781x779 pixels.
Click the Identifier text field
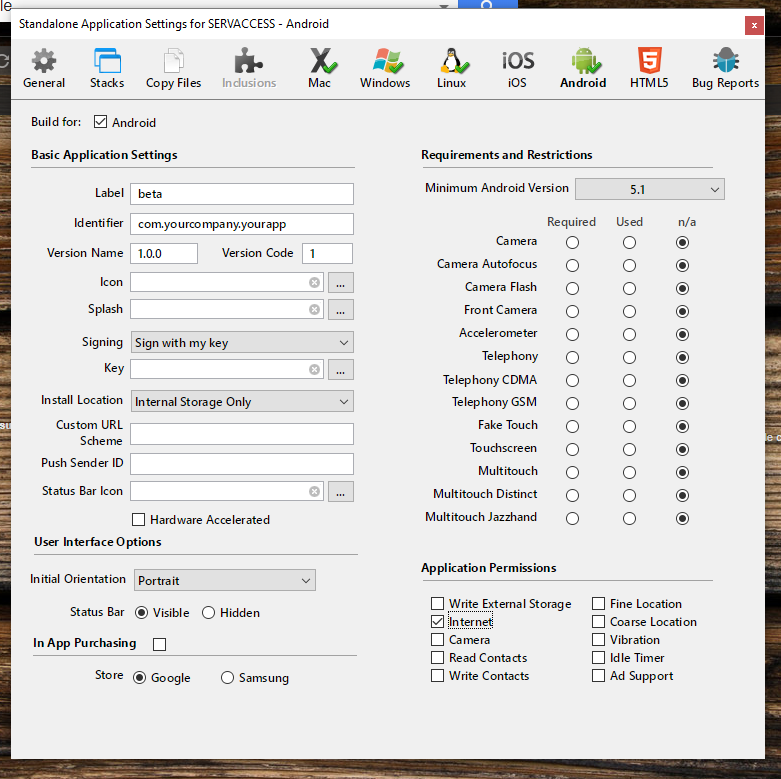point(241,224)
